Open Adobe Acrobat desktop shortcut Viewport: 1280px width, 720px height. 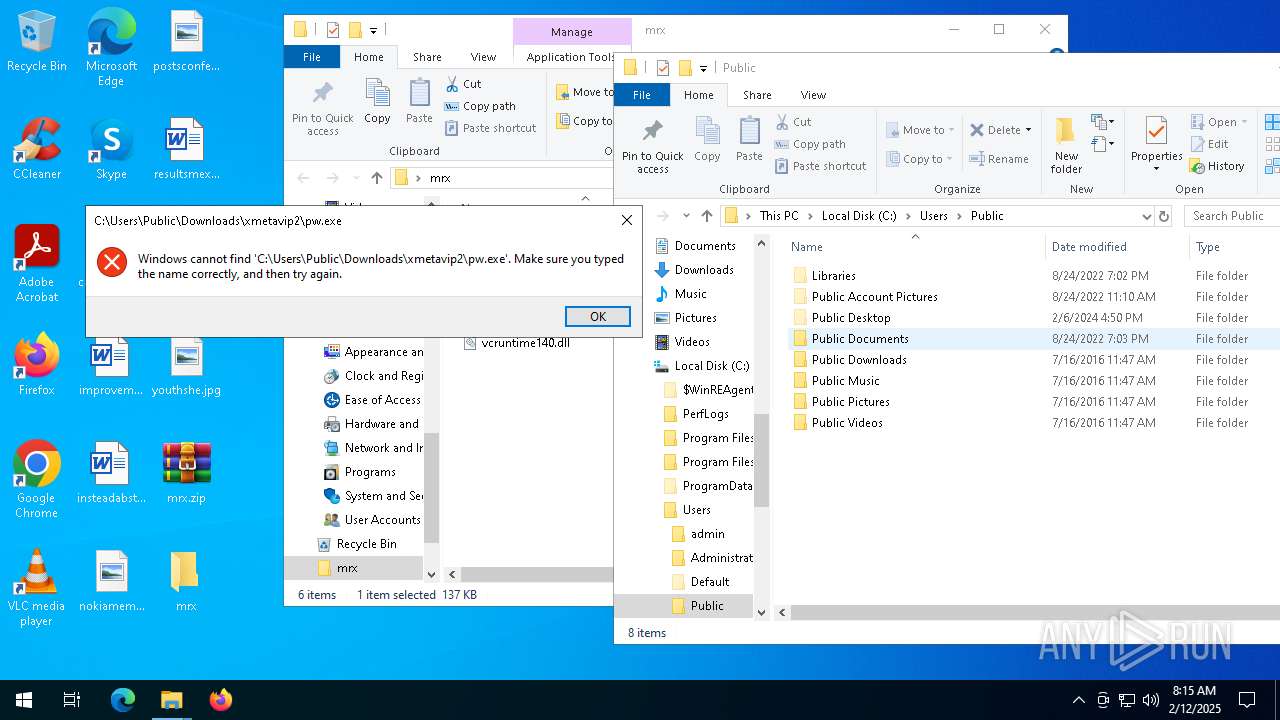[x=37, y=264]
